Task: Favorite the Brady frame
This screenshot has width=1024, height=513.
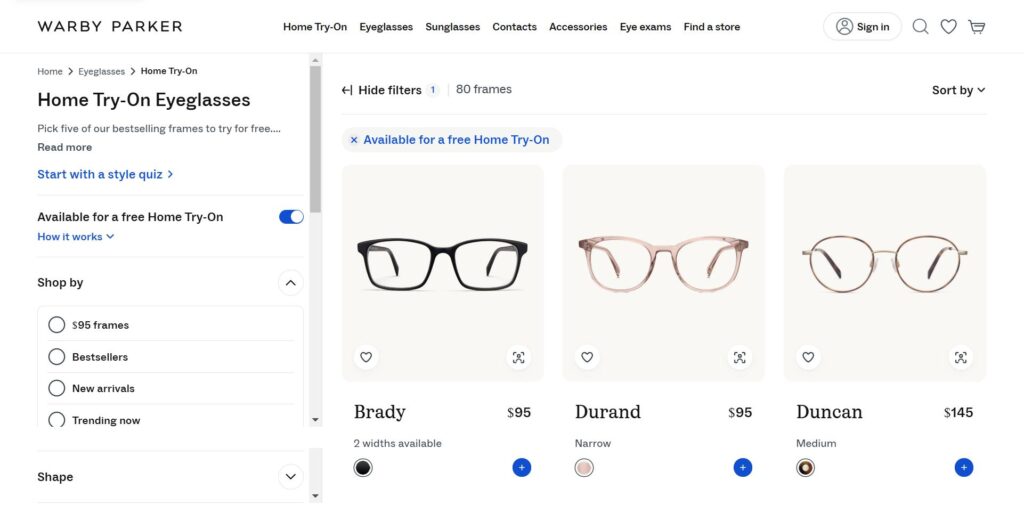Action: pos(366,357)
